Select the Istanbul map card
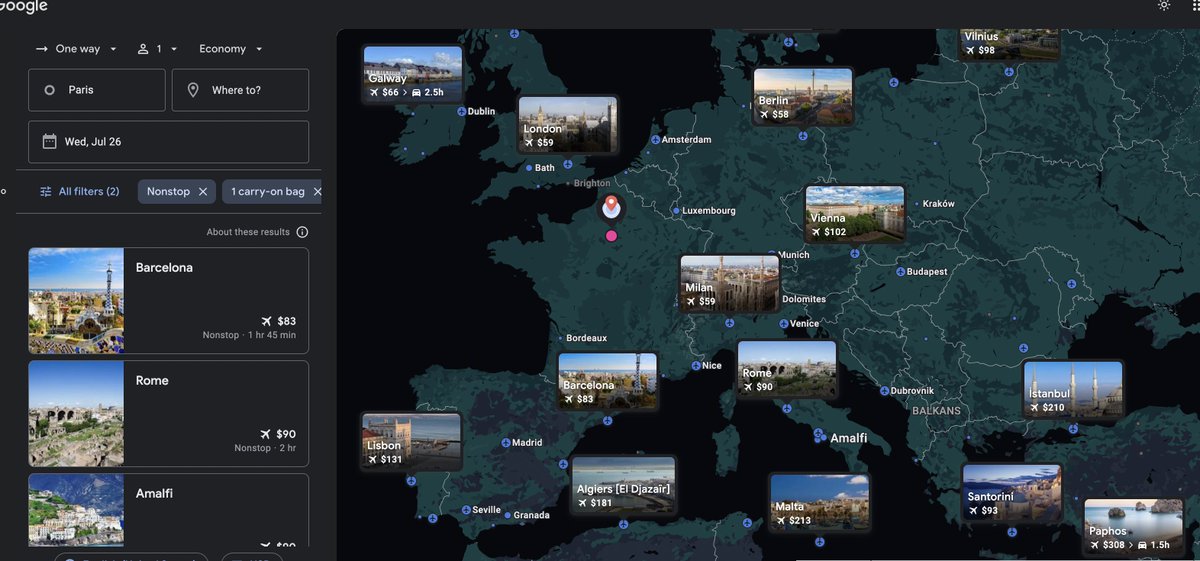Viewport: 1200px width, 561px height. pyautogui.click(x=1073, y=389)
